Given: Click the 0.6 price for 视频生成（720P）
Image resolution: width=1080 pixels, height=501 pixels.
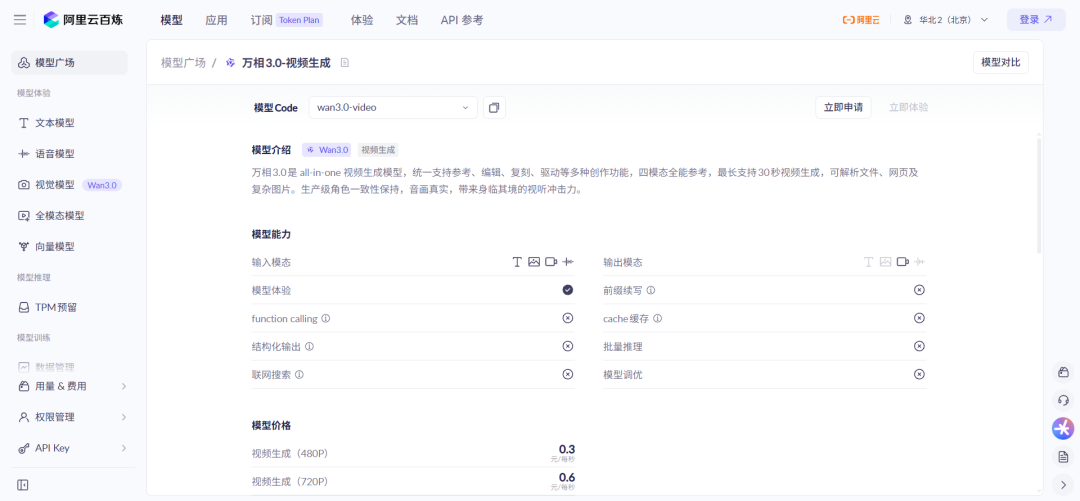Looking at the screenshot, I should click(x=567, y=478).
